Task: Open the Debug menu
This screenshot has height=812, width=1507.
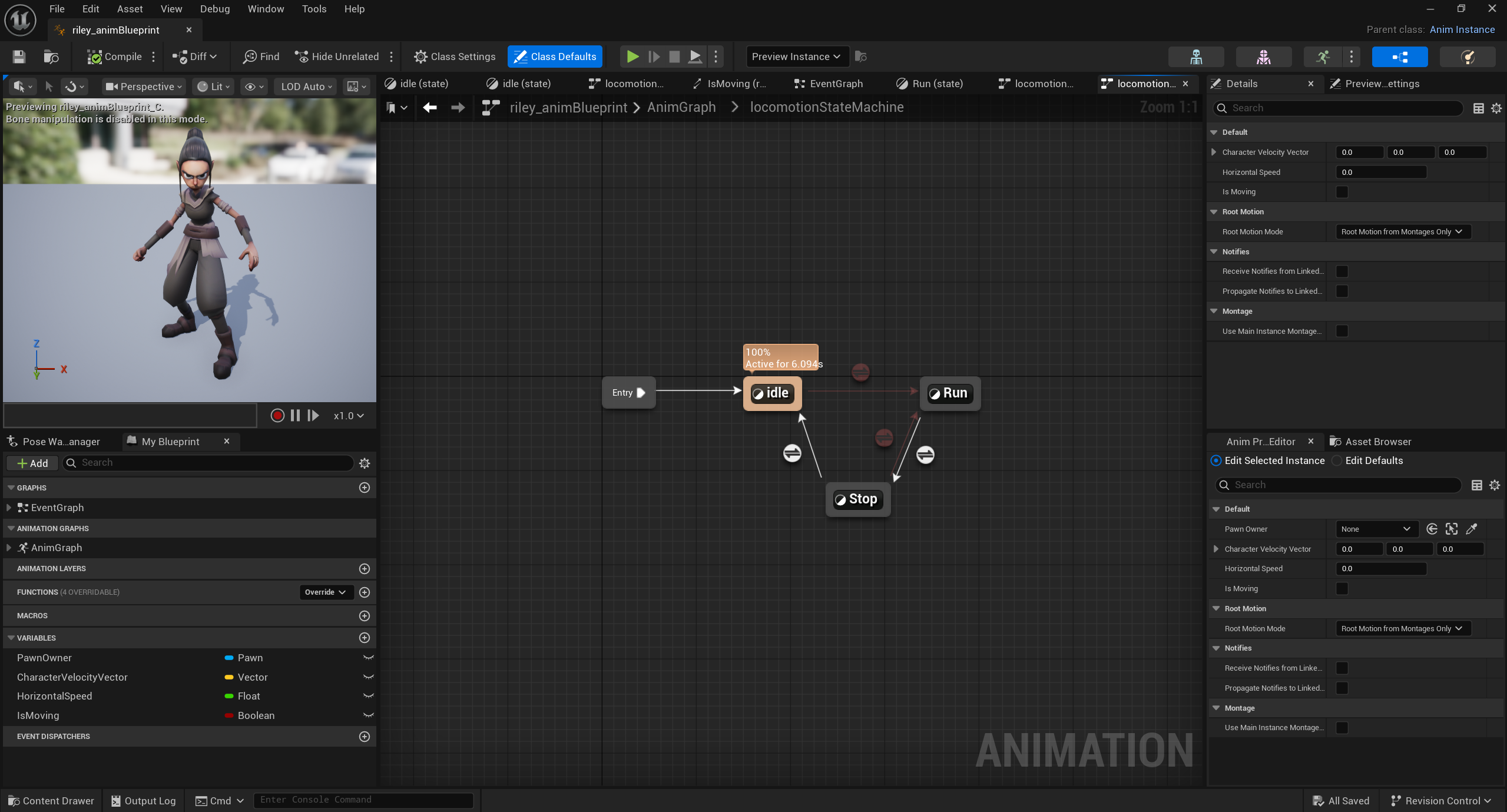Action: [x=214, y=9]
